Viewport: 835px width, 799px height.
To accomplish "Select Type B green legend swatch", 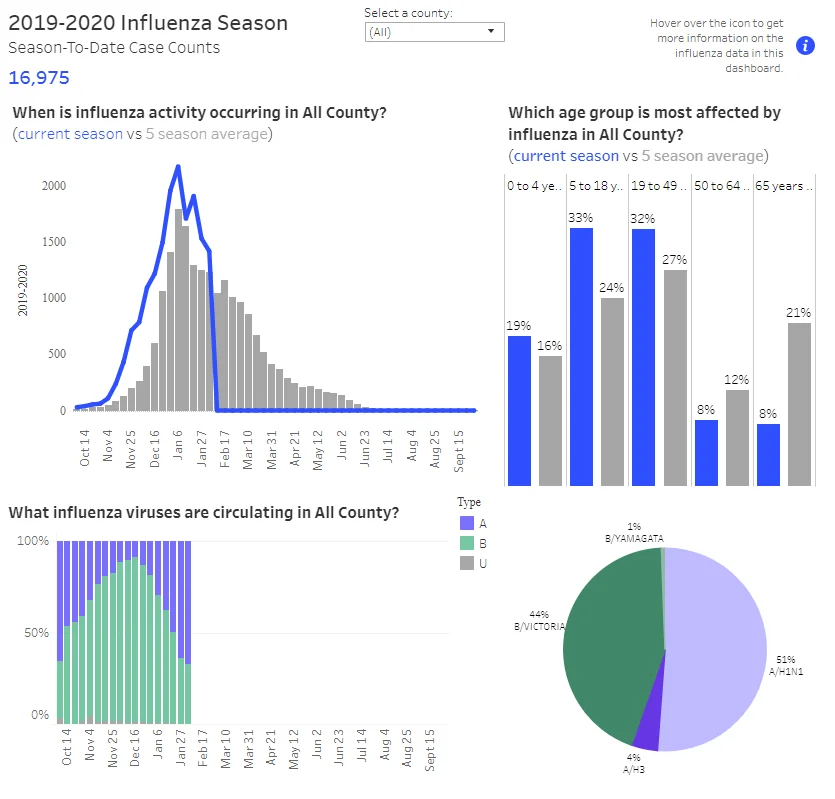I will coord(466,543).
